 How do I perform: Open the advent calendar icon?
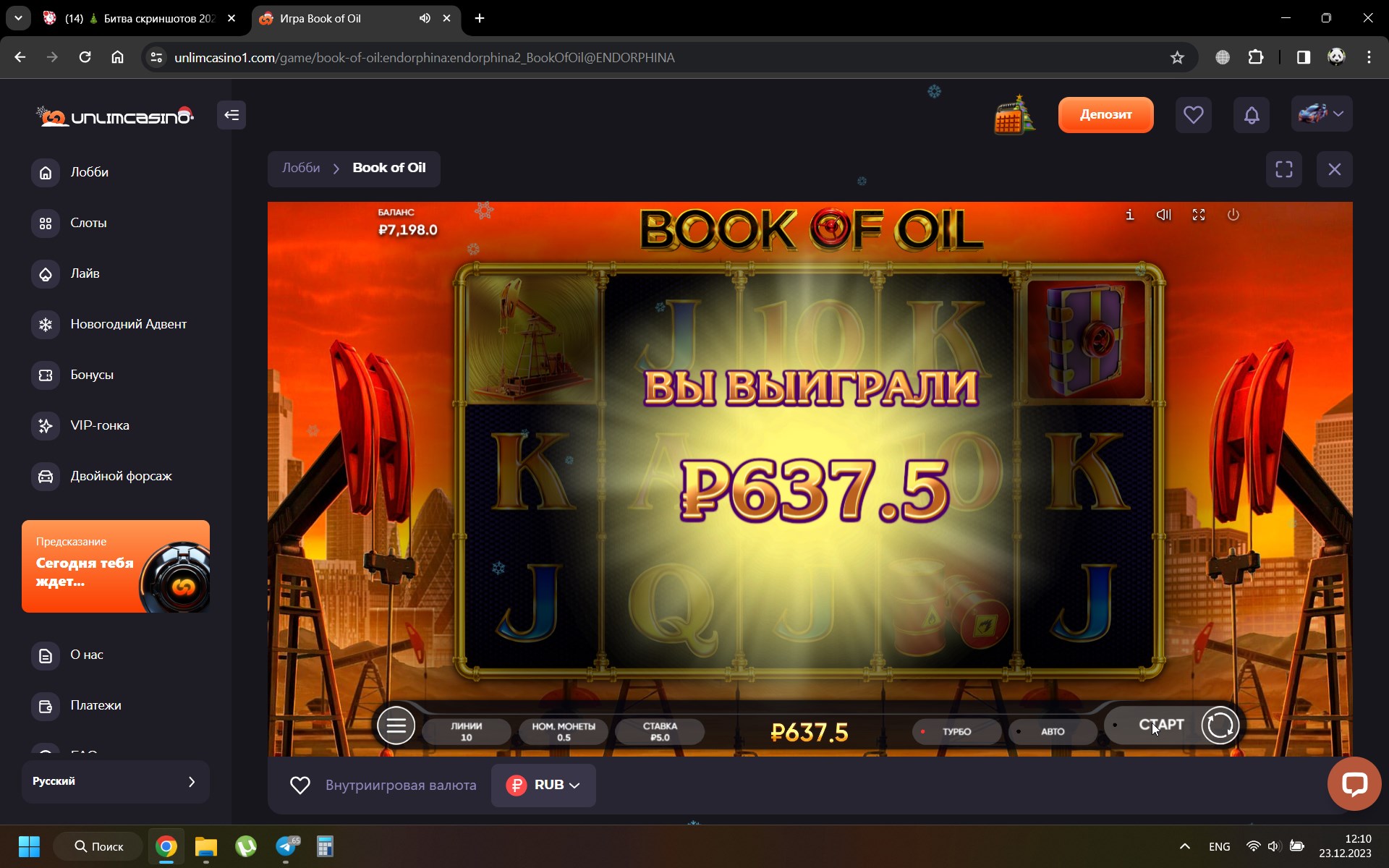pyautogui.click(x=1014, y=115)
